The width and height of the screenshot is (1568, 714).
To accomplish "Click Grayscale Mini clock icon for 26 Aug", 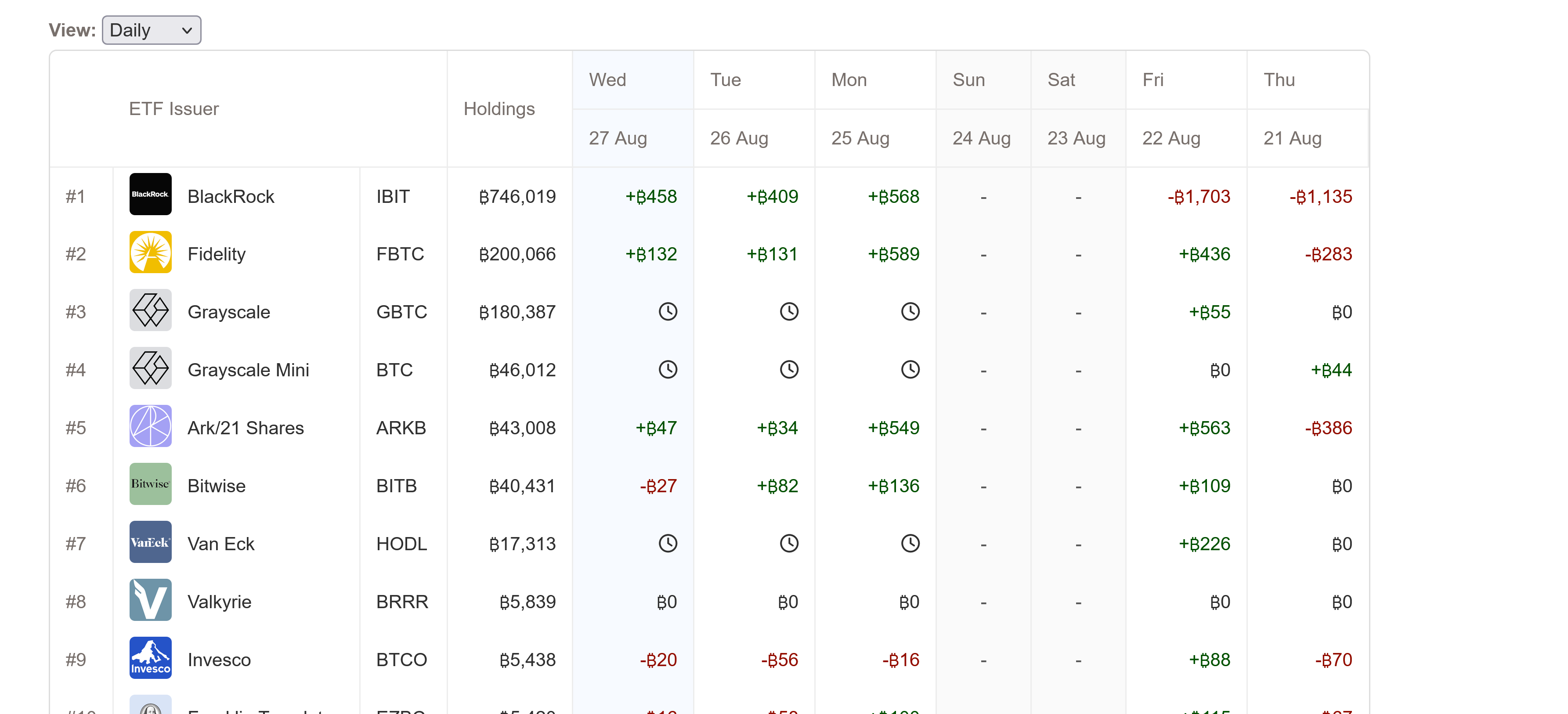I will (789, 369).
